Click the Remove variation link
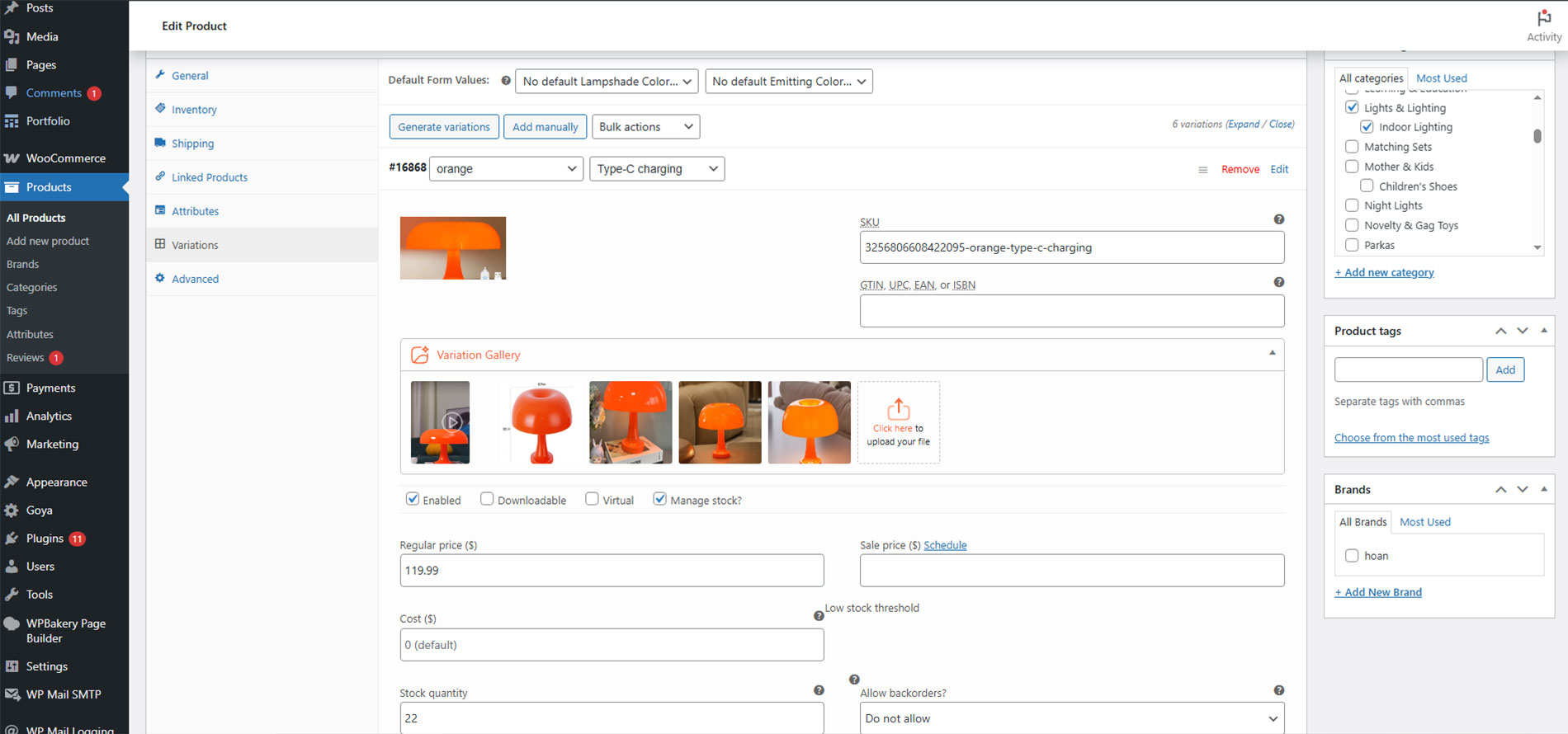Image resolution: width=1568 pixels, height=734 pixels. pos(1240,170)
